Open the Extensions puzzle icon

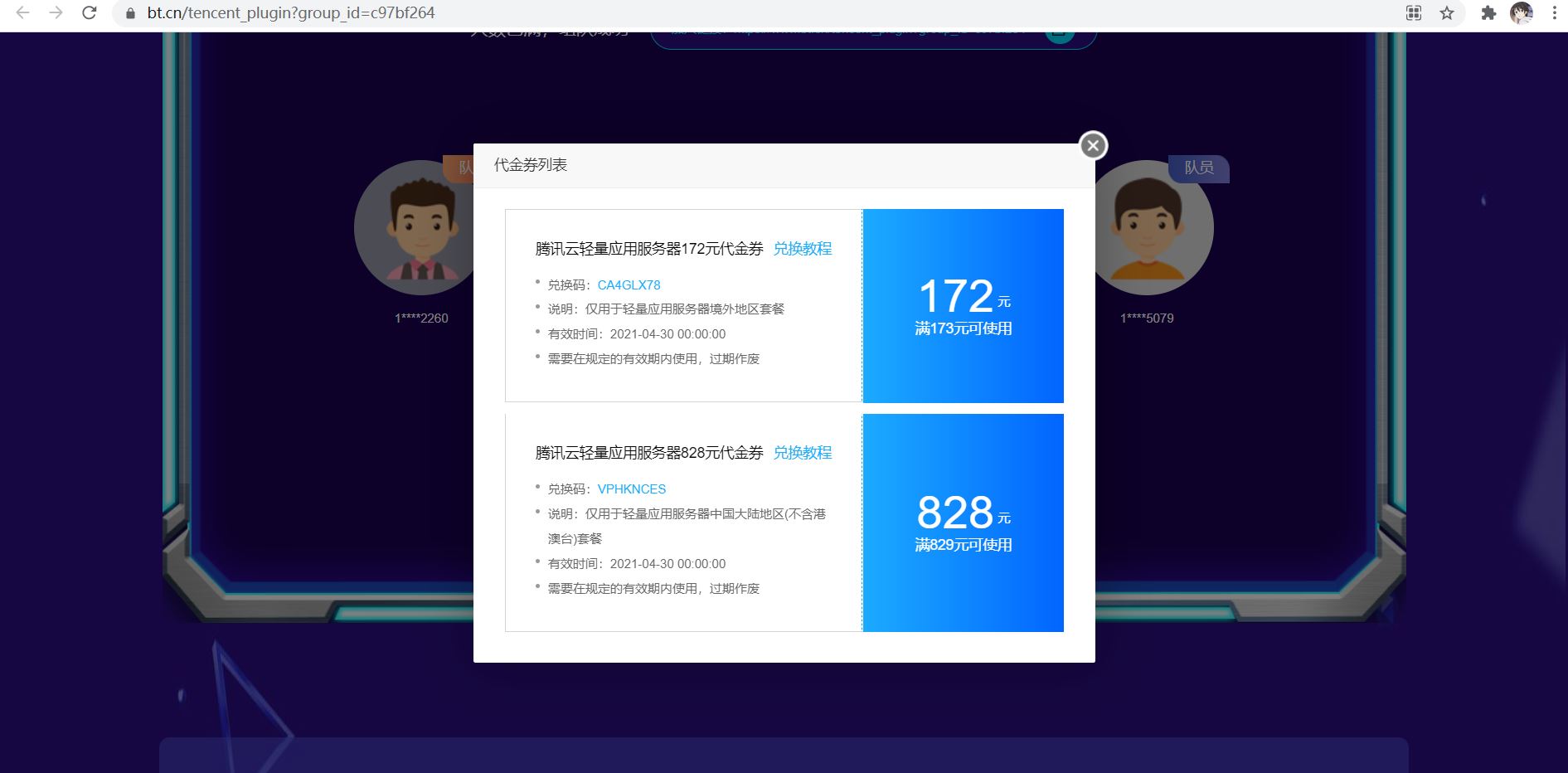1488,13
